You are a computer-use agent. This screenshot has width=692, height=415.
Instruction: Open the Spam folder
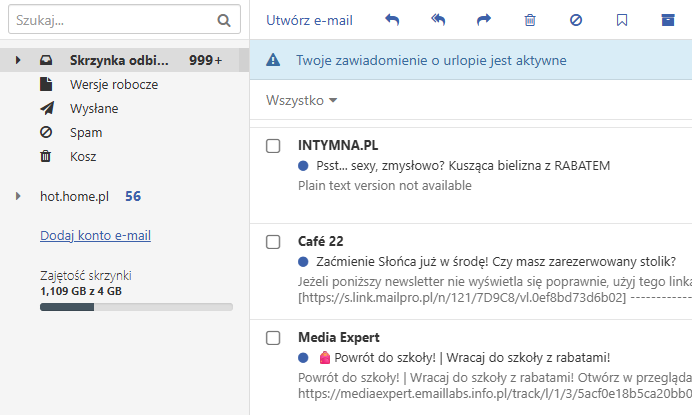tap(86, 132)
